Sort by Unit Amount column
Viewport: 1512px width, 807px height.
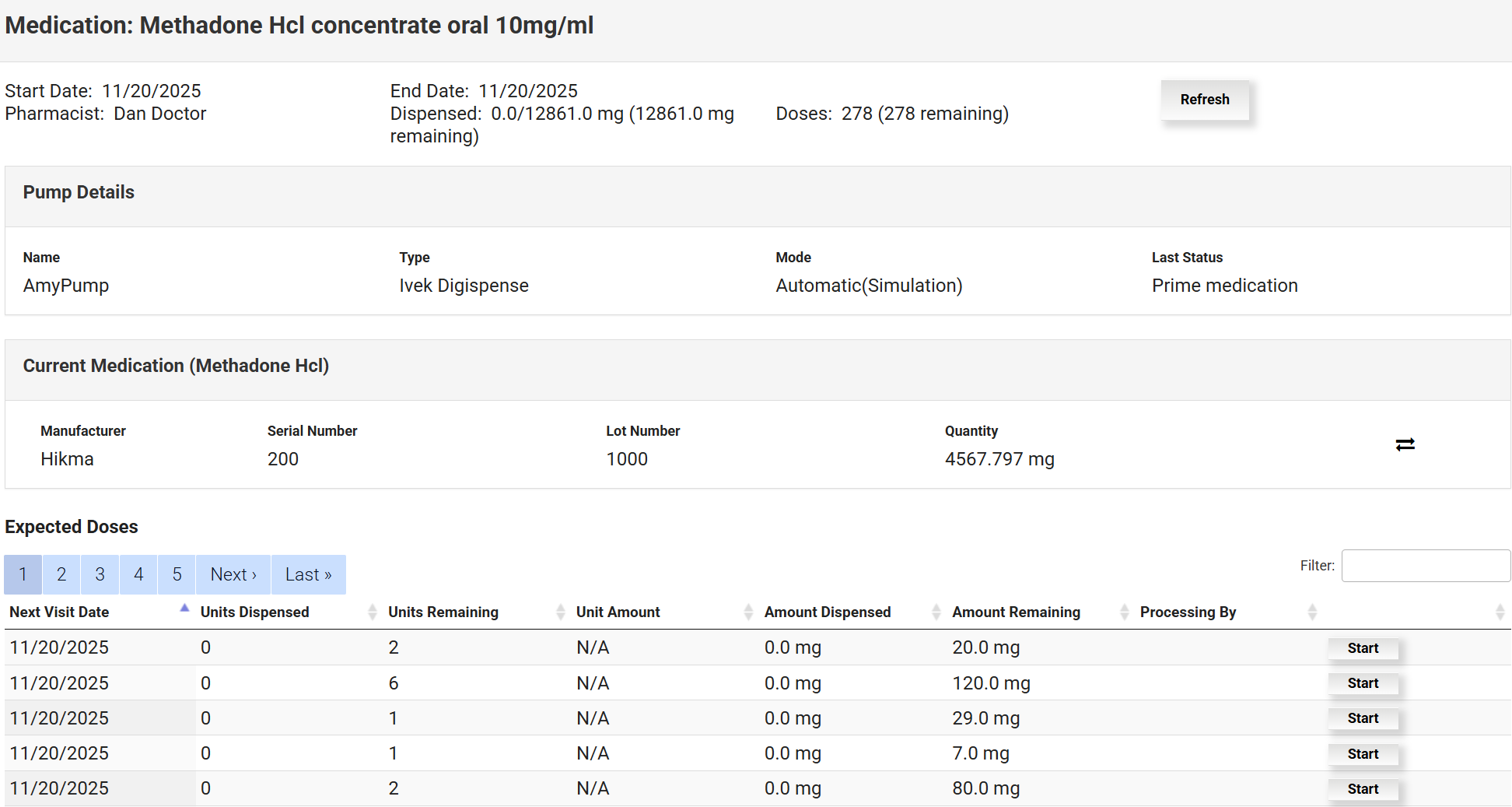[618, 612]
